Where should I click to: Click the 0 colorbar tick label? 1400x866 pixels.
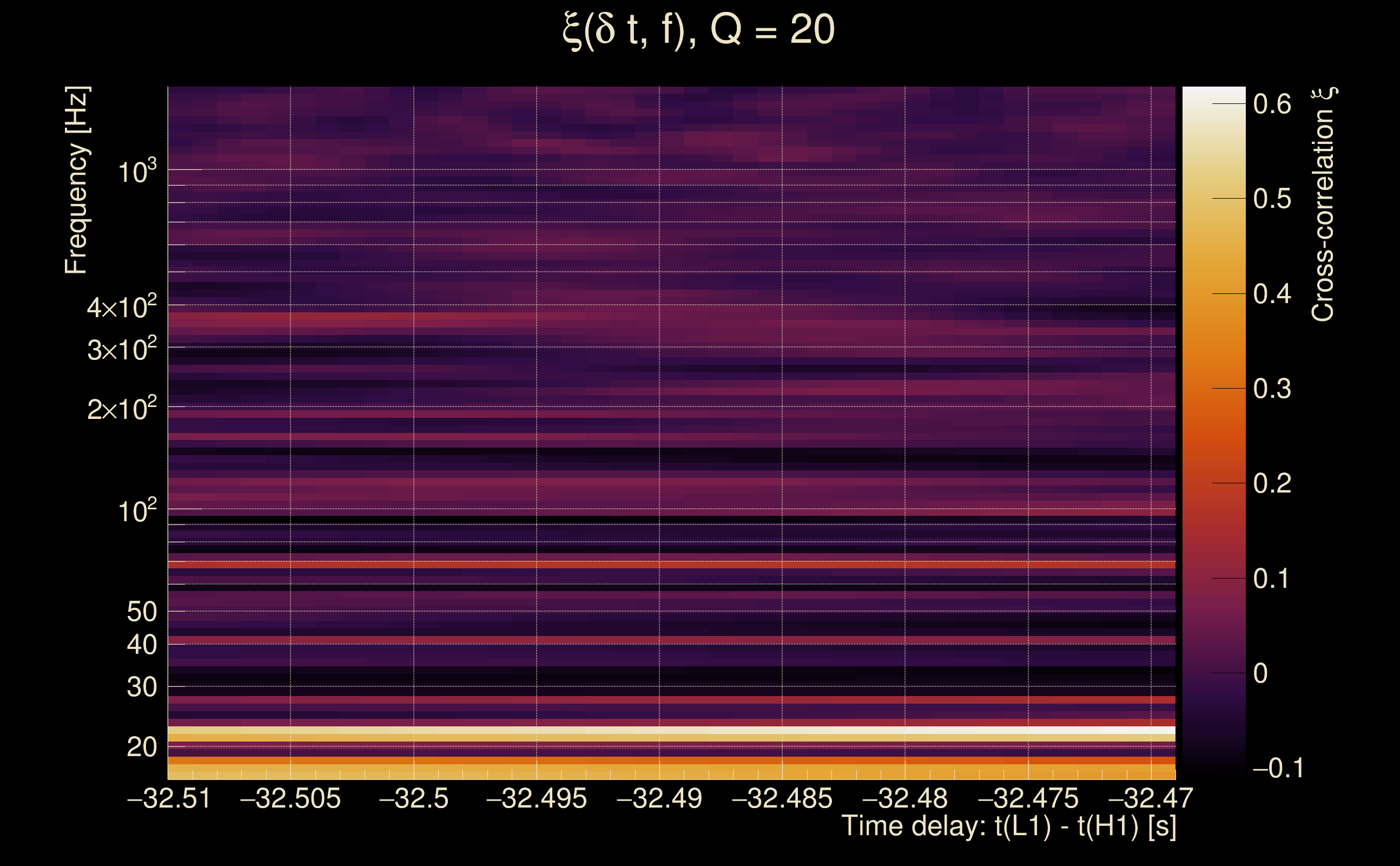coord(1260,673)
